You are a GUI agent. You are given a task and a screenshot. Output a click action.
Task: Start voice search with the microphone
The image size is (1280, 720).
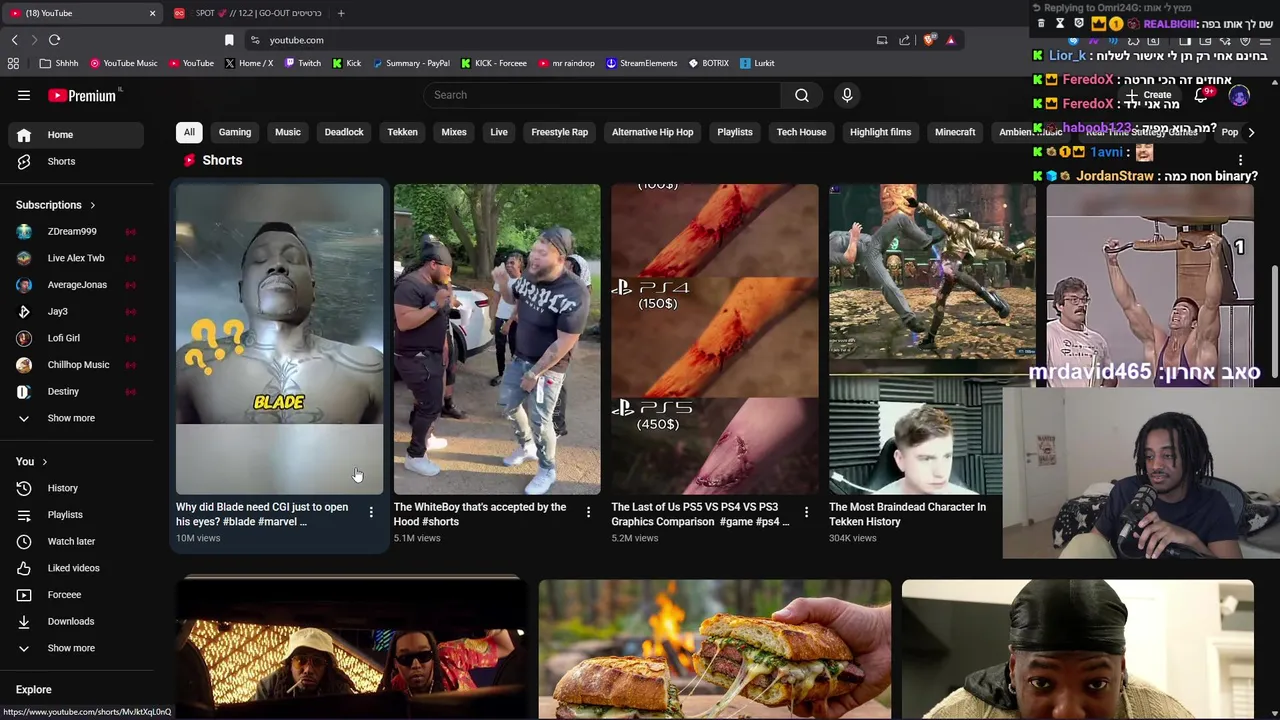[847, 95]
